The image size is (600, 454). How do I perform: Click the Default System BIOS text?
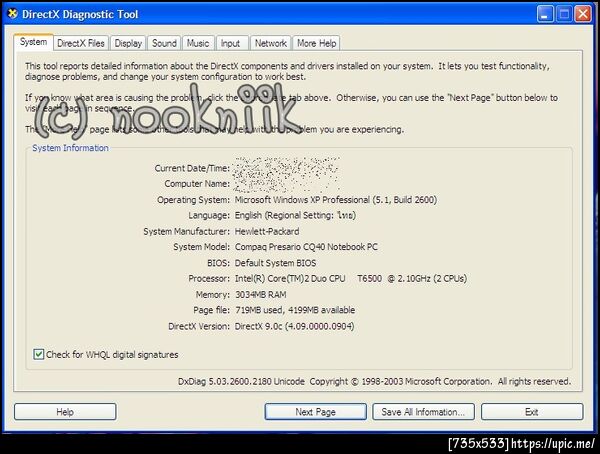275,263
